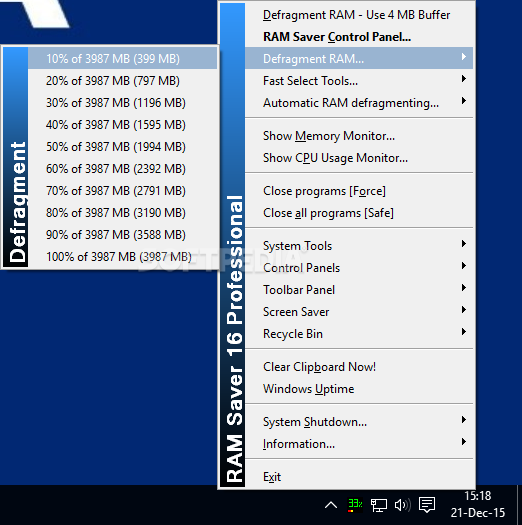Expand the Information submenu
This screenshot has height=525, width=522.
click(359, 444)
